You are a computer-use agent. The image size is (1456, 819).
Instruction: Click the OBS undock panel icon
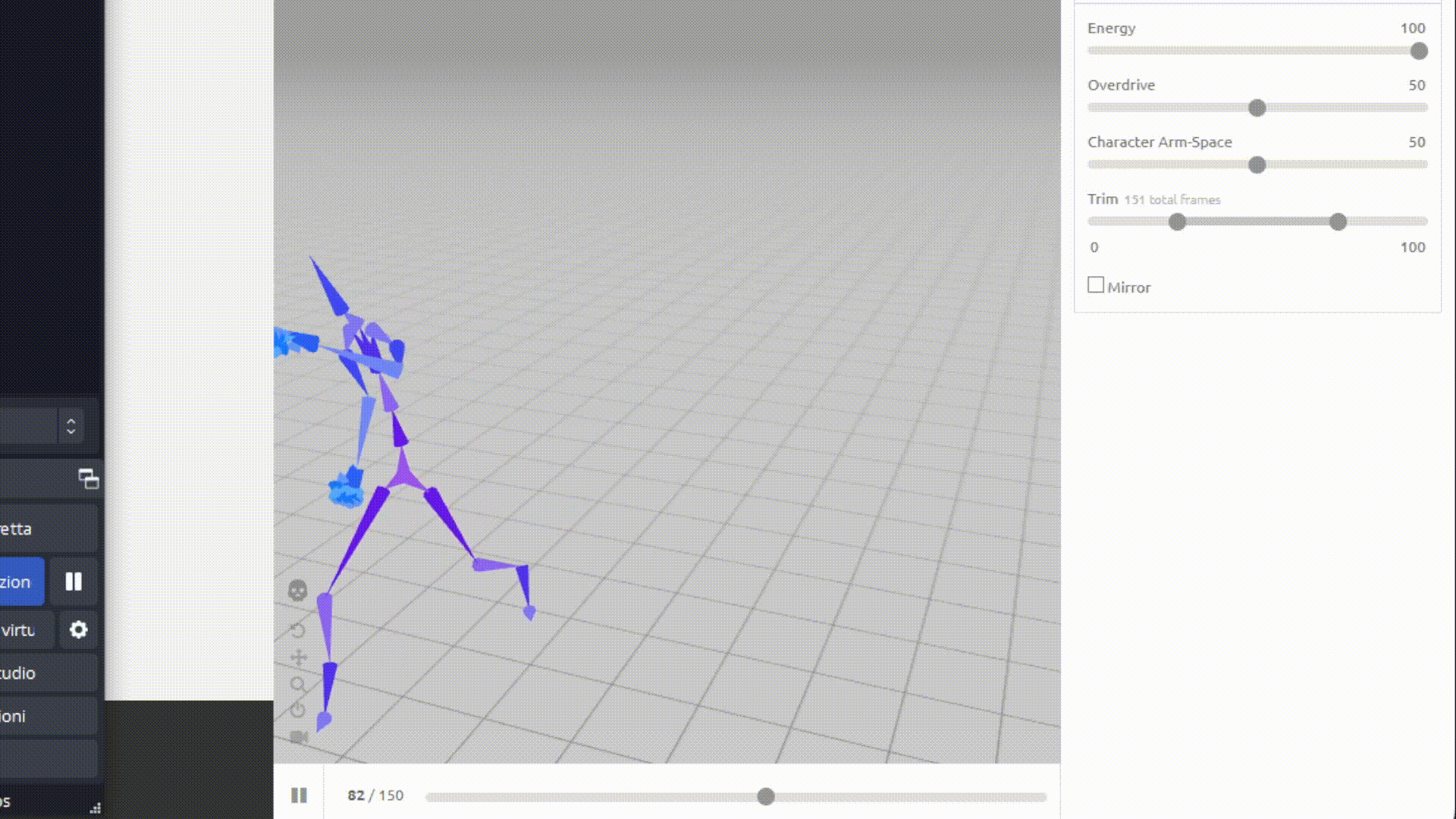[89, 479]
